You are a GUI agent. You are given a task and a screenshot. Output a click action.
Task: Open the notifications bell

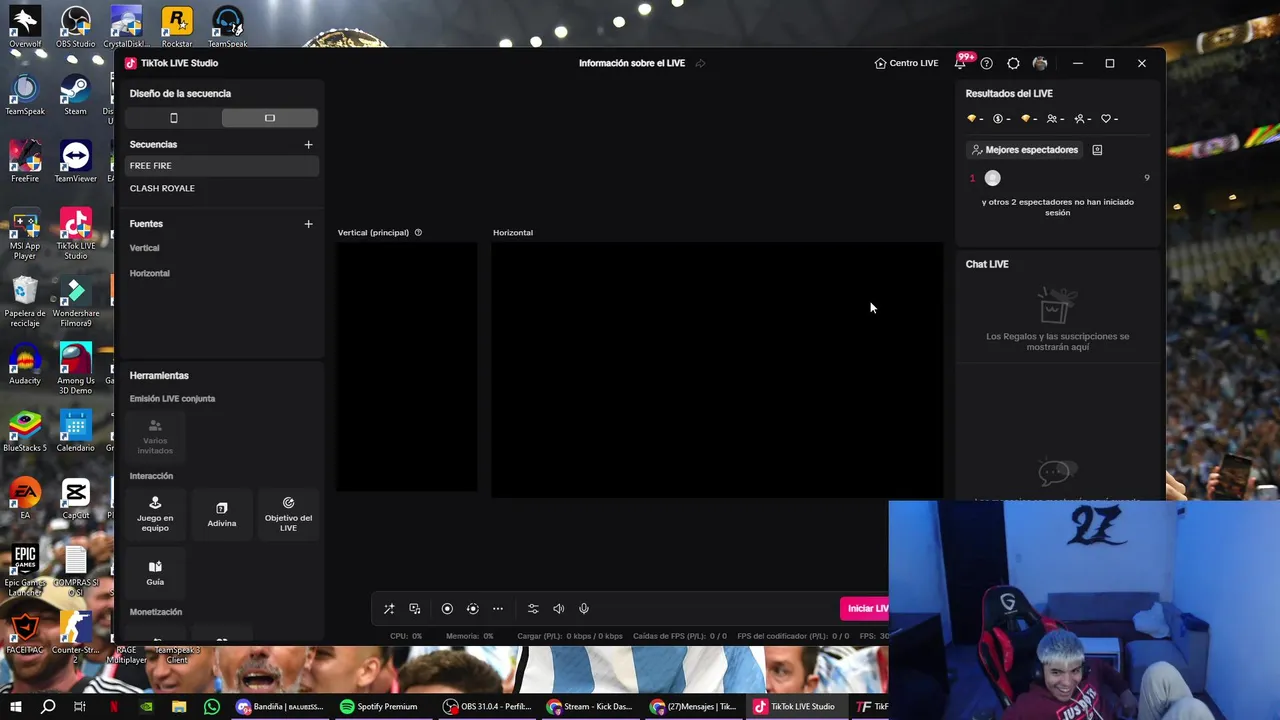pos(960,63)
